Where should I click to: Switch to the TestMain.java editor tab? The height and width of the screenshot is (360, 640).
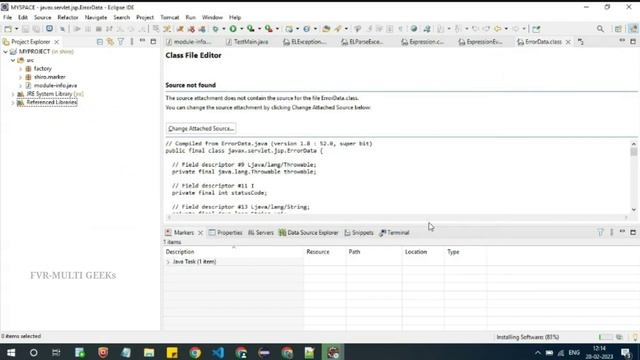(247, 42)
